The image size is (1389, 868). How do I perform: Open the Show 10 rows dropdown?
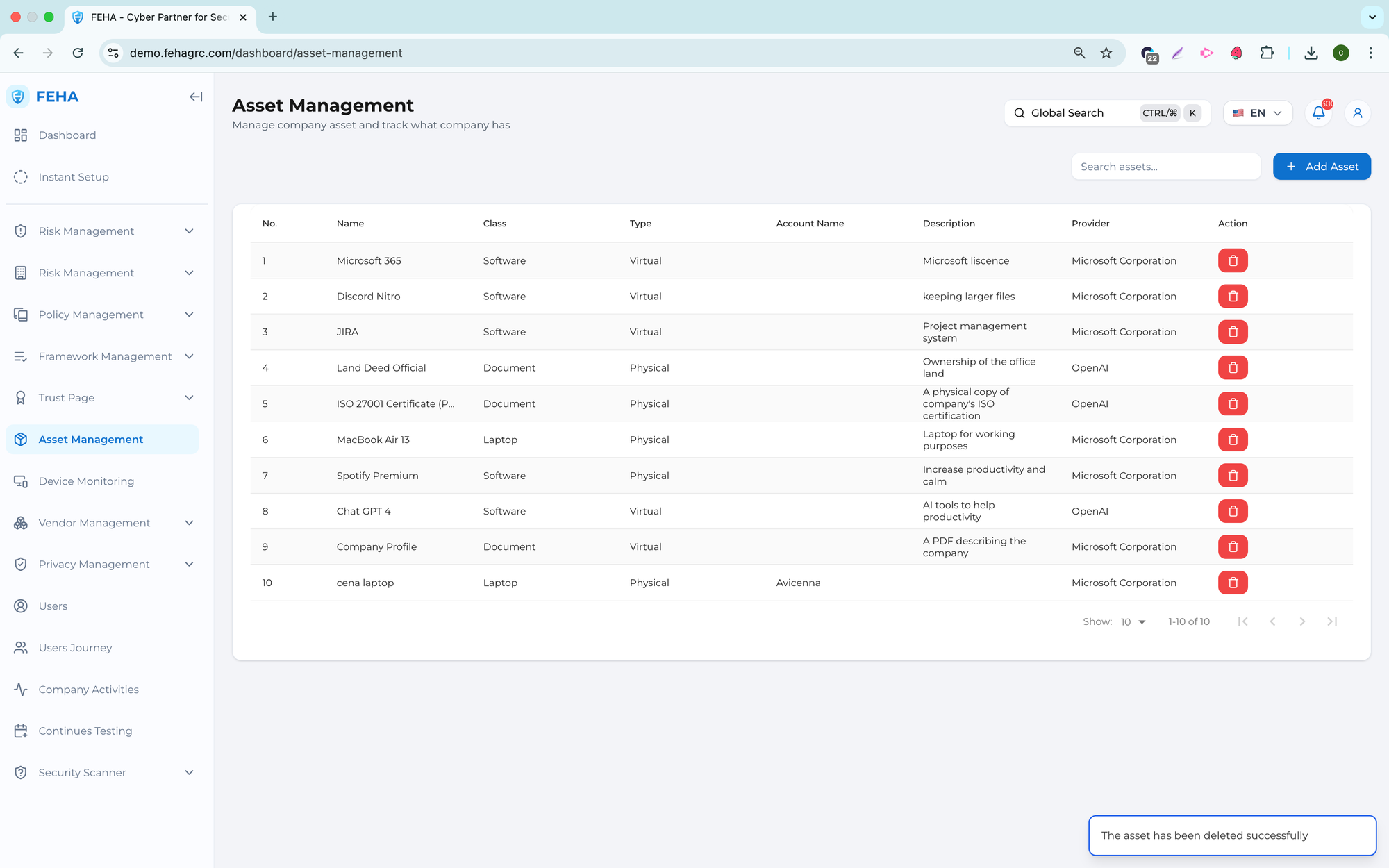pos(1133,621)
